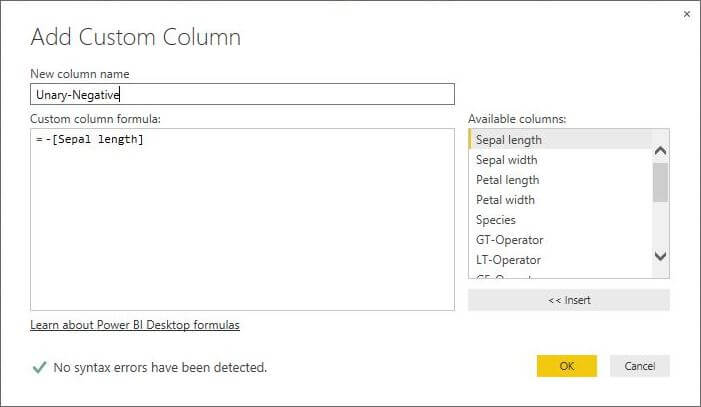Select Sepal width in available columns
Screen dimensions: 701x407
[x=560, y=160]
